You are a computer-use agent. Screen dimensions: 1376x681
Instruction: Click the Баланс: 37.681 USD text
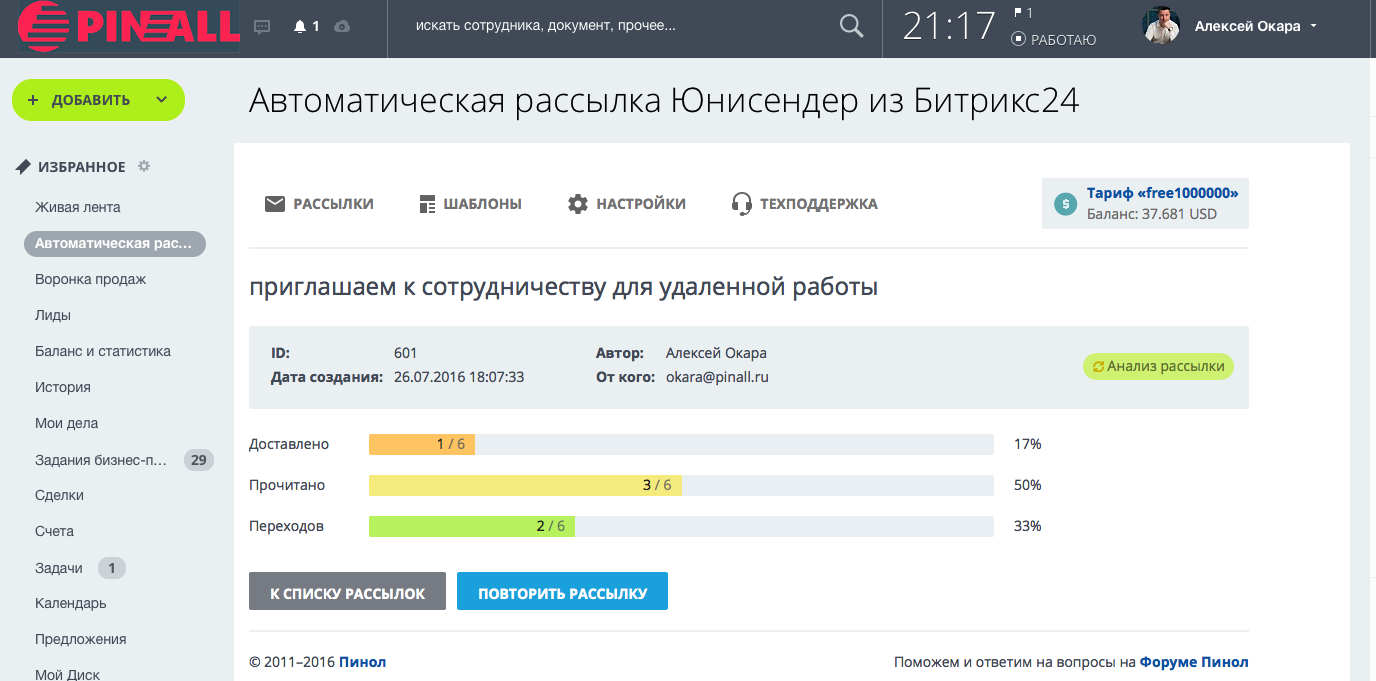click(x=1152, y=213)
